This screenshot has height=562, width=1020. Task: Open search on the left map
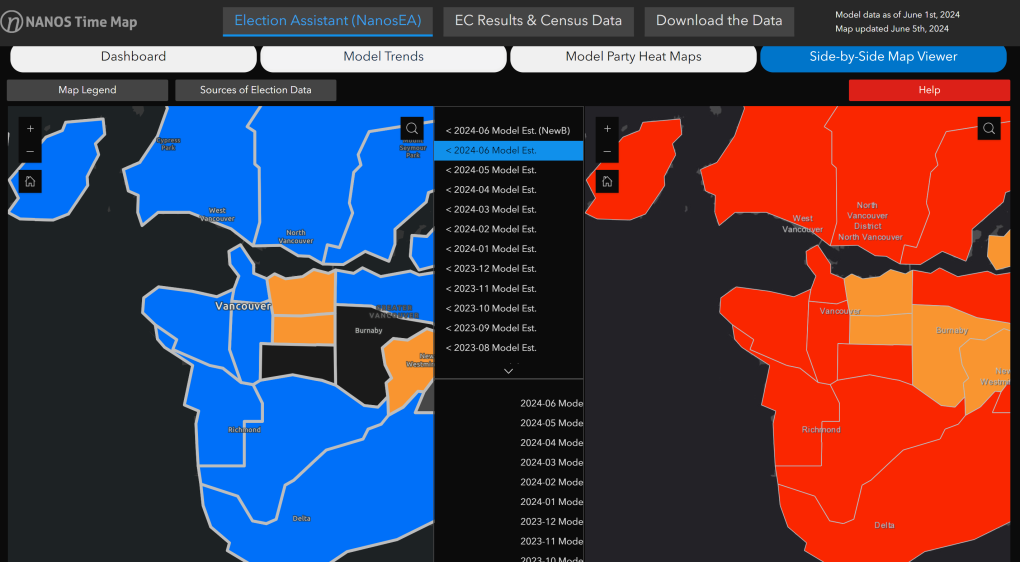point(412,128)
